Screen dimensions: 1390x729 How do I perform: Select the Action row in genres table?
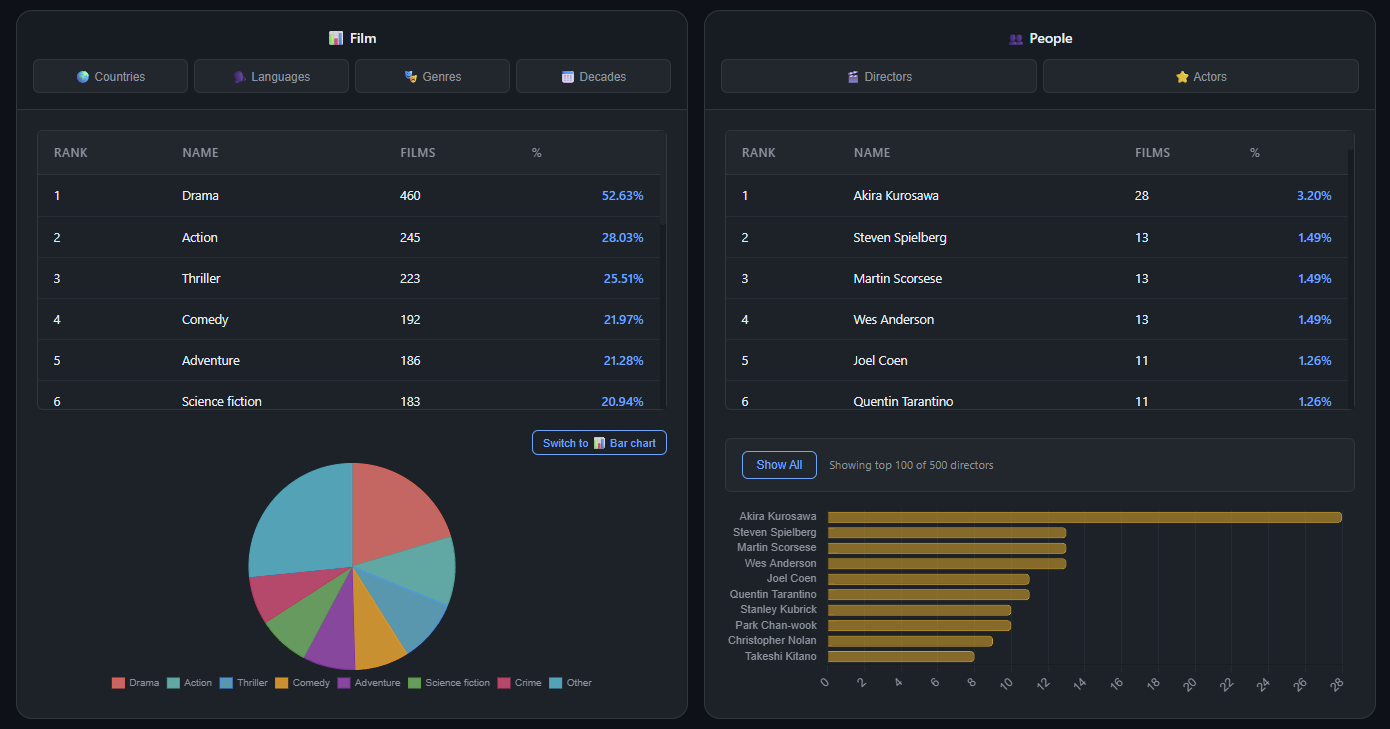[x=349, y=237]
